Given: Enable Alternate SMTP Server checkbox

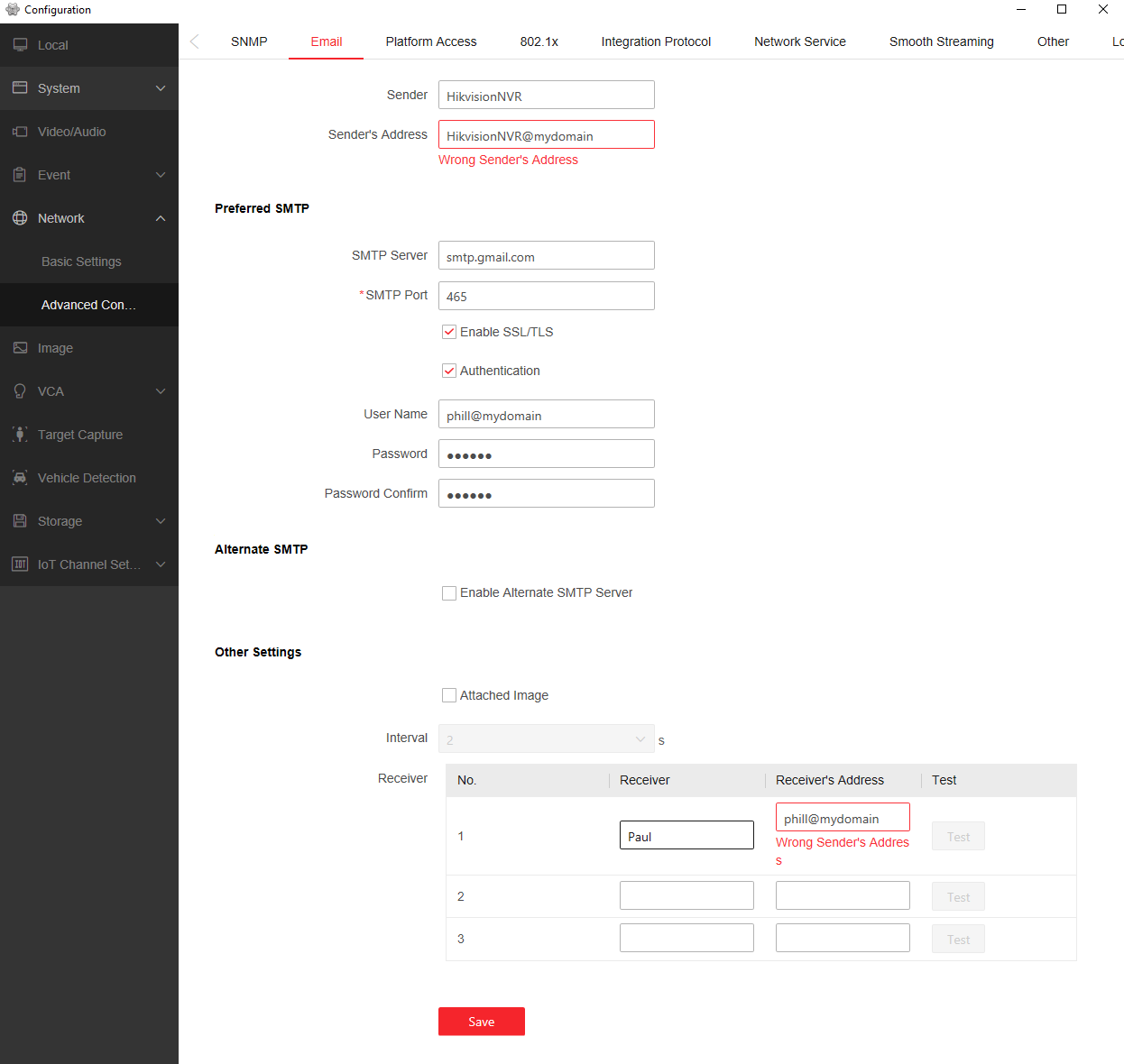Looking at the screenshot, I should 449,592.
